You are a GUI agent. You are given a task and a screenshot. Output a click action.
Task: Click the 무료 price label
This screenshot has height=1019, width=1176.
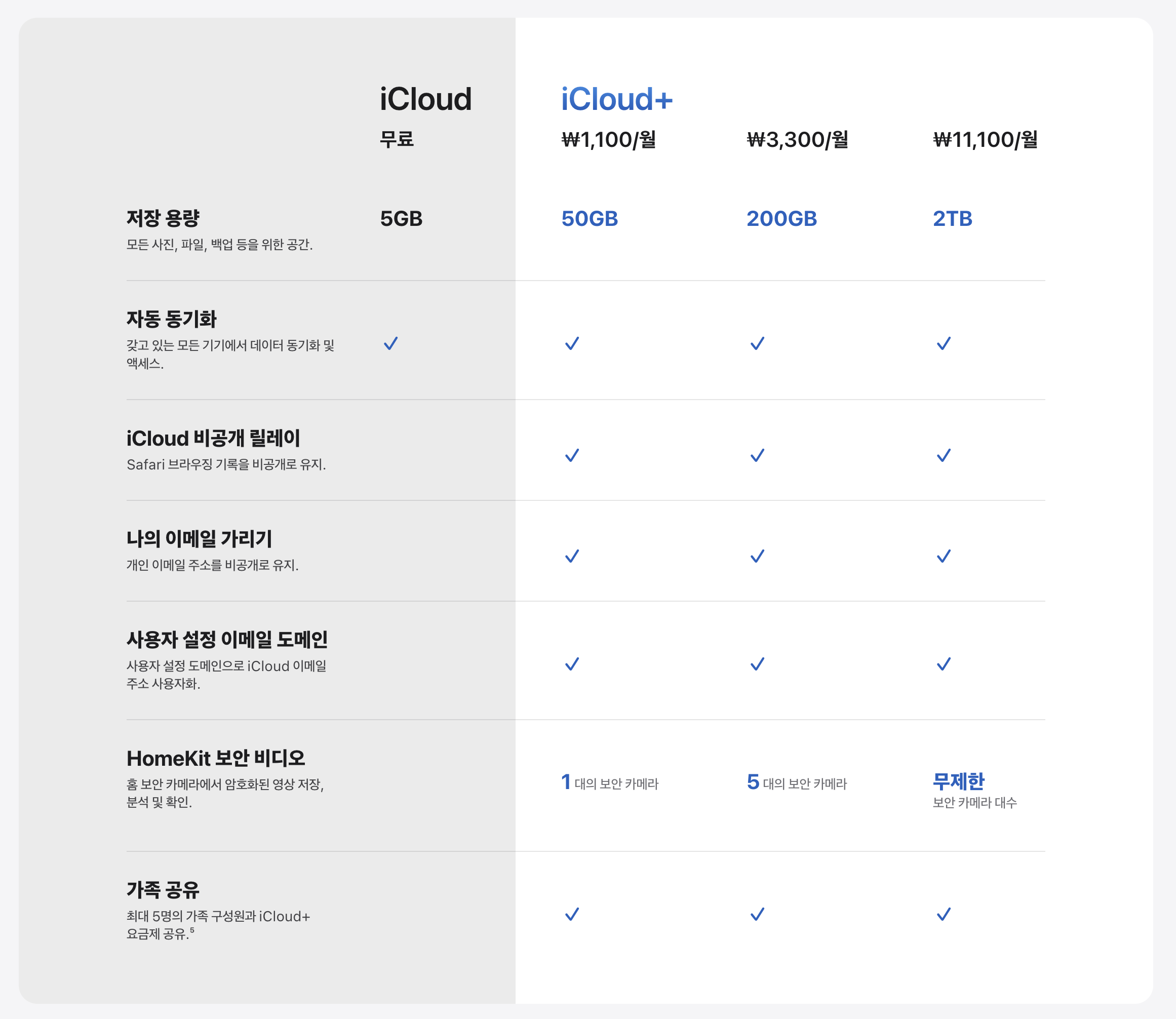point(397,139)
